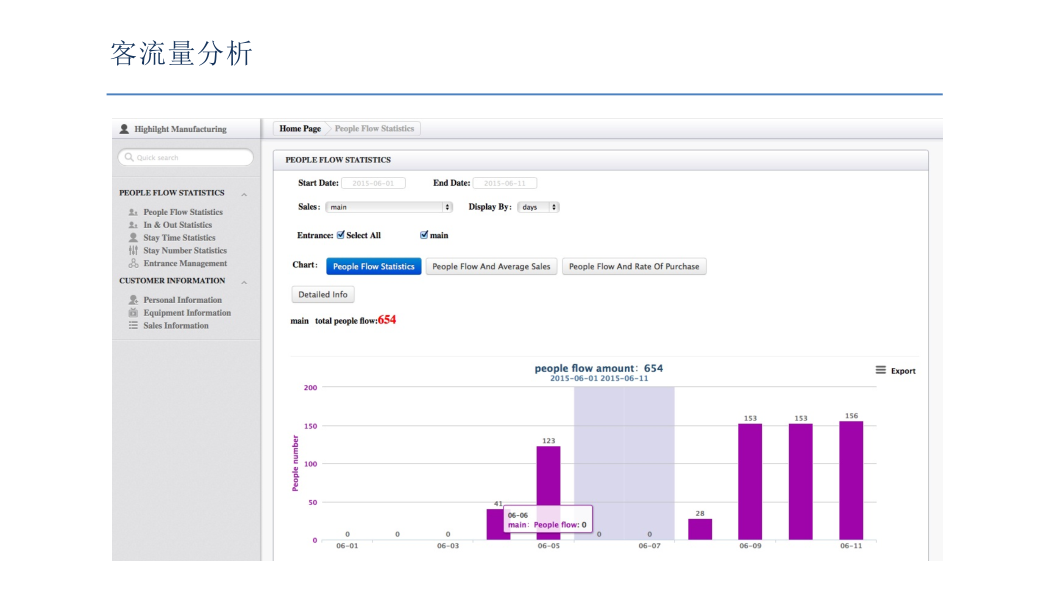The width and height of the screenshot is (1045, 603).
Task: Click the Stay Time Statistics person icon
Action: tap(133, 237)
